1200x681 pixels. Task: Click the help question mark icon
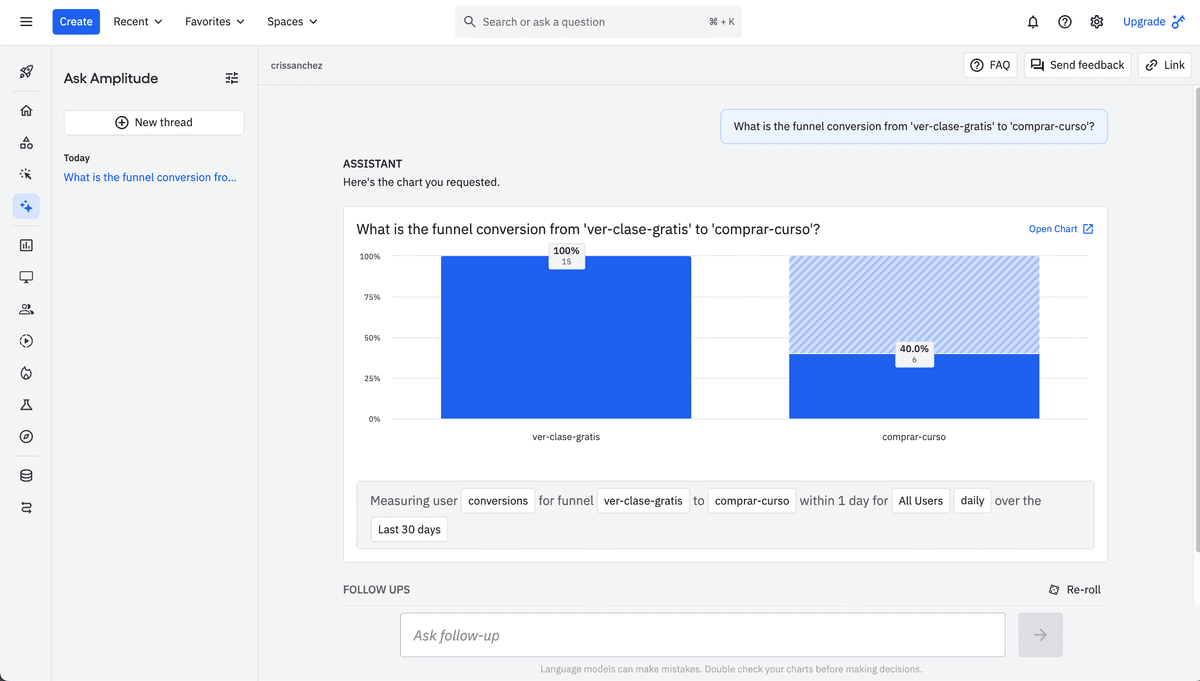(1065, 22)
